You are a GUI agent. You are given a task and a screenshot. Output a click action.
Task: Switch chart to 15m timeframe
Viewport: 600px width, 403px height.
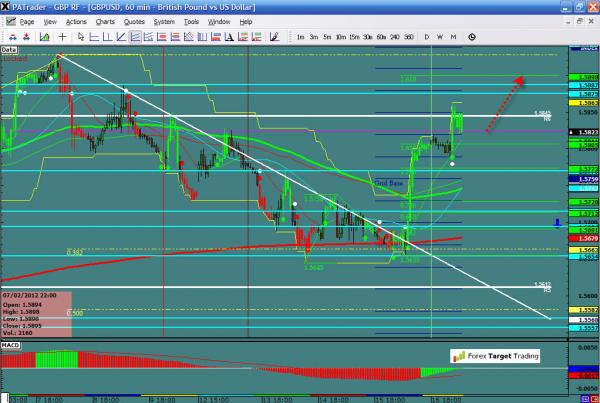click(x=355, y=36)
